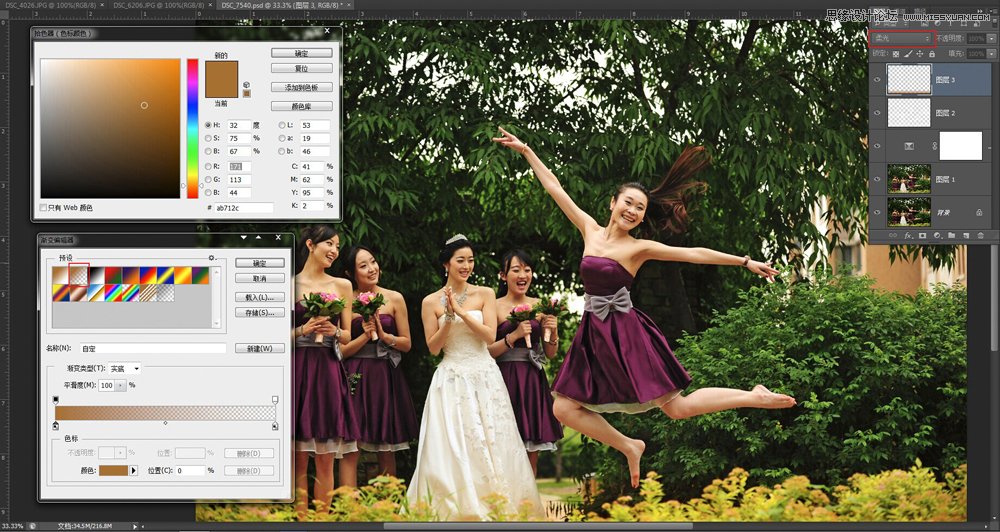Click 添加到色板 button

[x=302, y=87]
